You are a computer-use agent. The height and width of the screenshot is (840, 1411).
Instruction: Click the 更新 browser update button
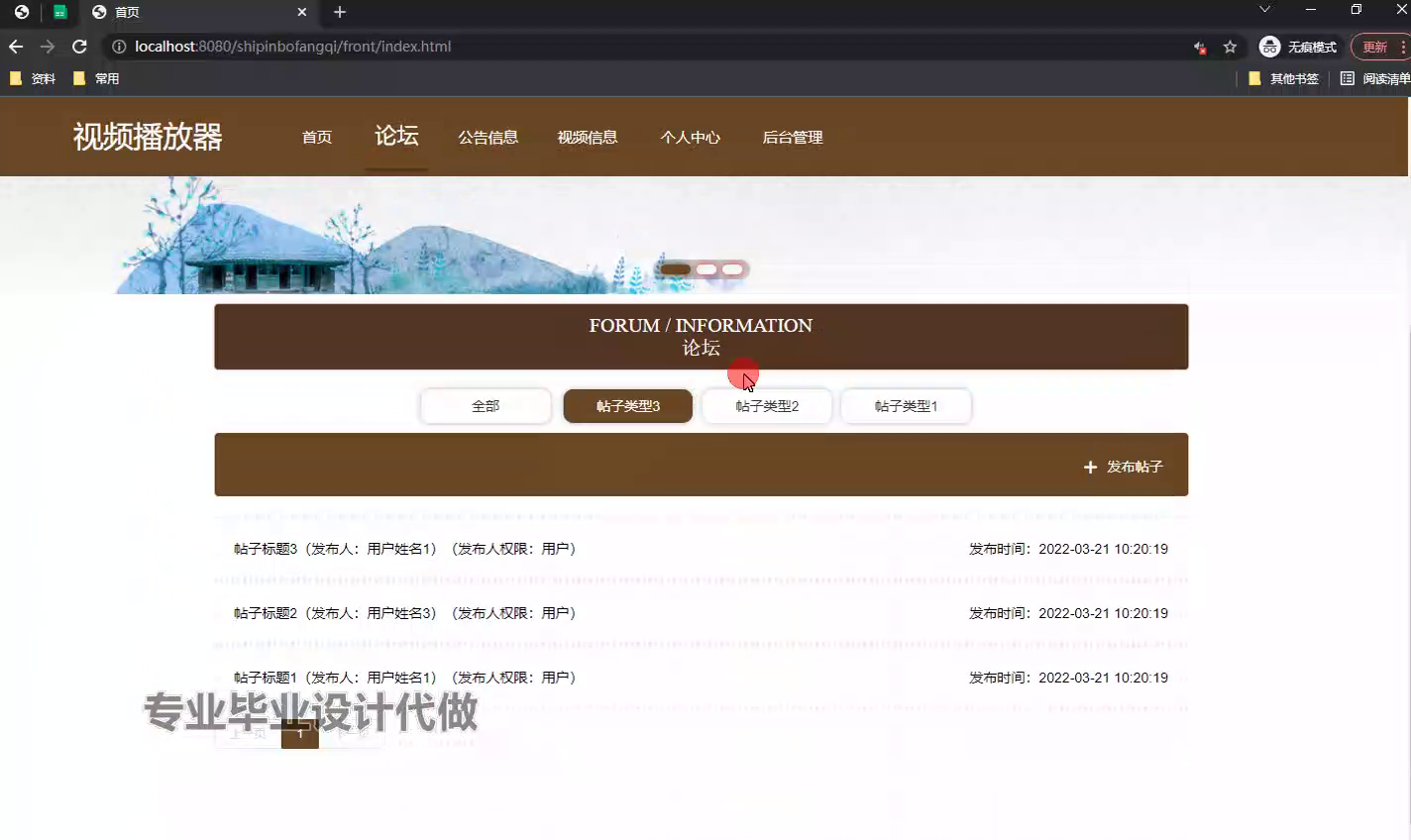point(1380,47)
